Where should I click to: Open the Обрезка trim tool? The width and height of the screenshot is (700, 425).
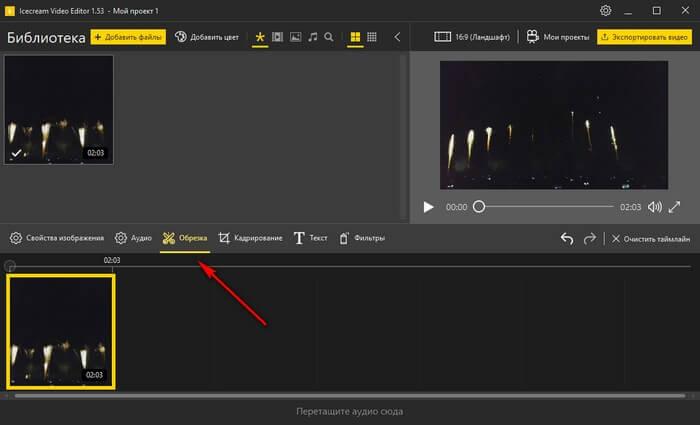click(x=185, y=238)
